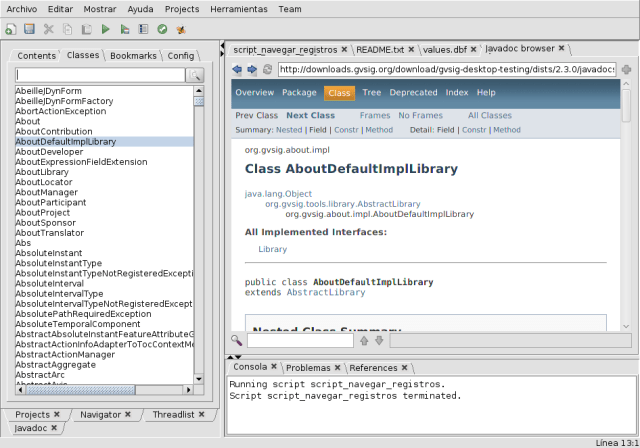This screenshot has height=448, width=640.
Task: Close the README.txt tab
Action: click(411, 48)
